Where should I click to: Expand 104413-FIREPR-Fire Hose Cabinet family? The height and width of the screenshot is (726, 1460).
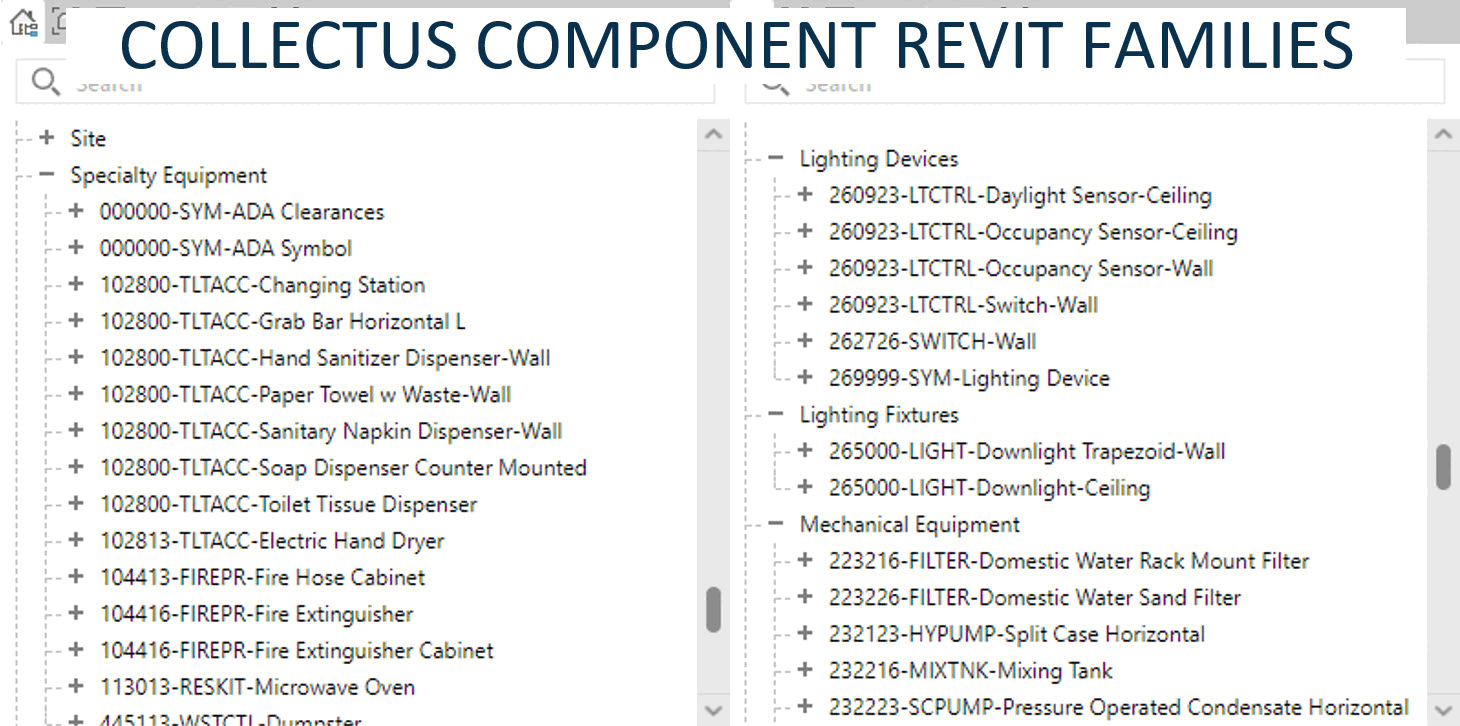[76, 577]
